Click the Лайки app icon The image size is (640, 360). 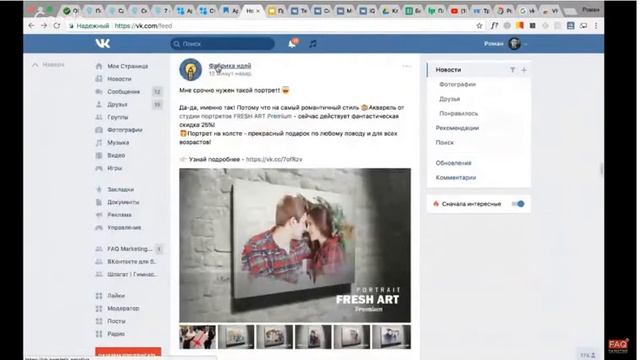tap(99, 296)
